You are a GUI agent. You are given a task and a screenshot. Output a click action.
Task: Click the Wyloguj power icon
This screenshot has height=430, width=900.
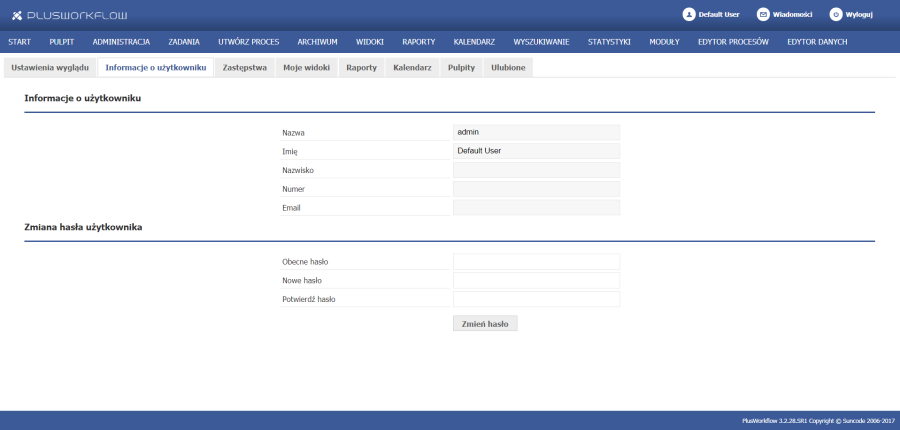836,15
